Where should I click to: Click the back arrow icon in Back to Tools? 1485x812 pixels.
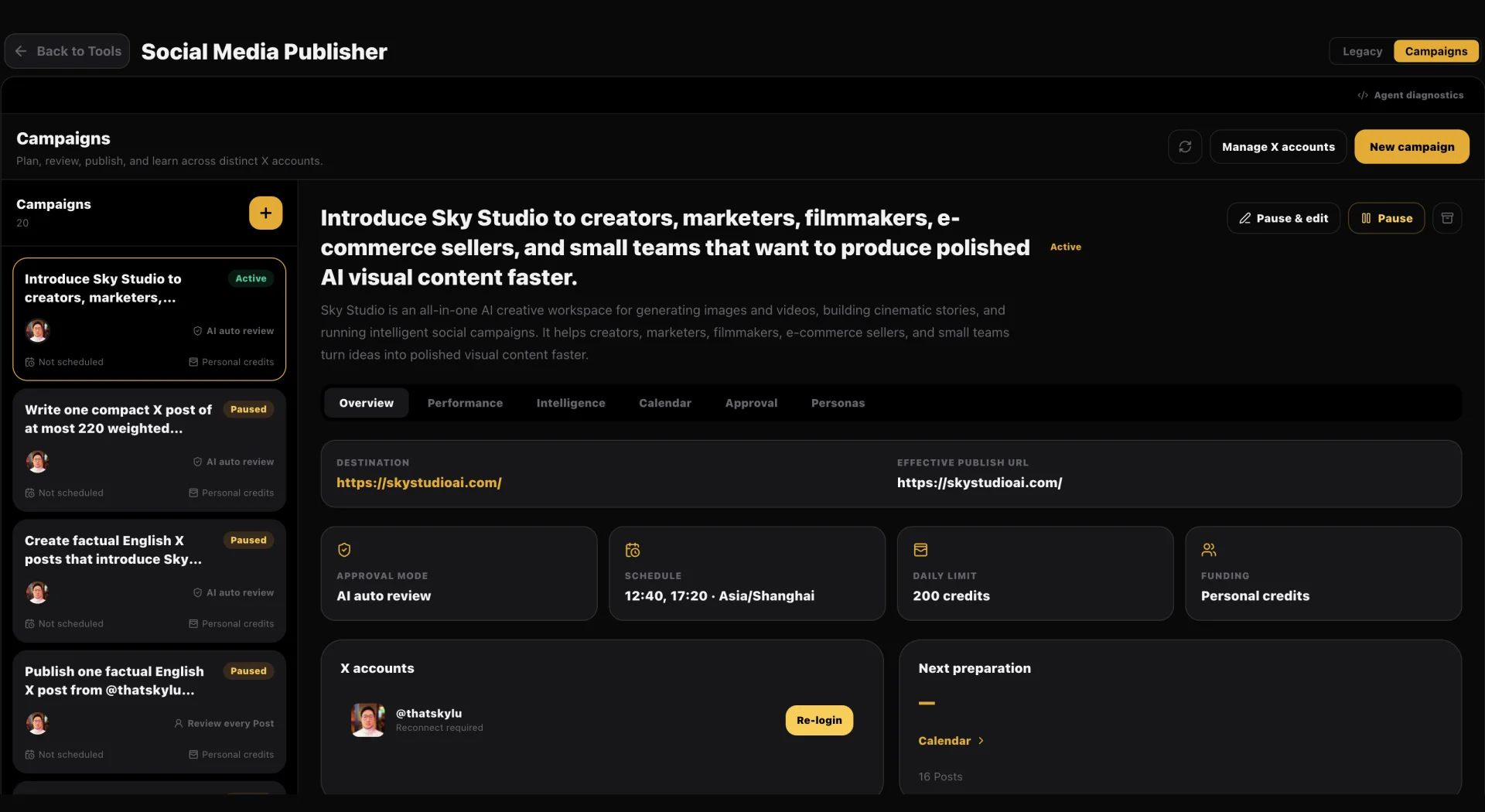click(x=21, y=51)
